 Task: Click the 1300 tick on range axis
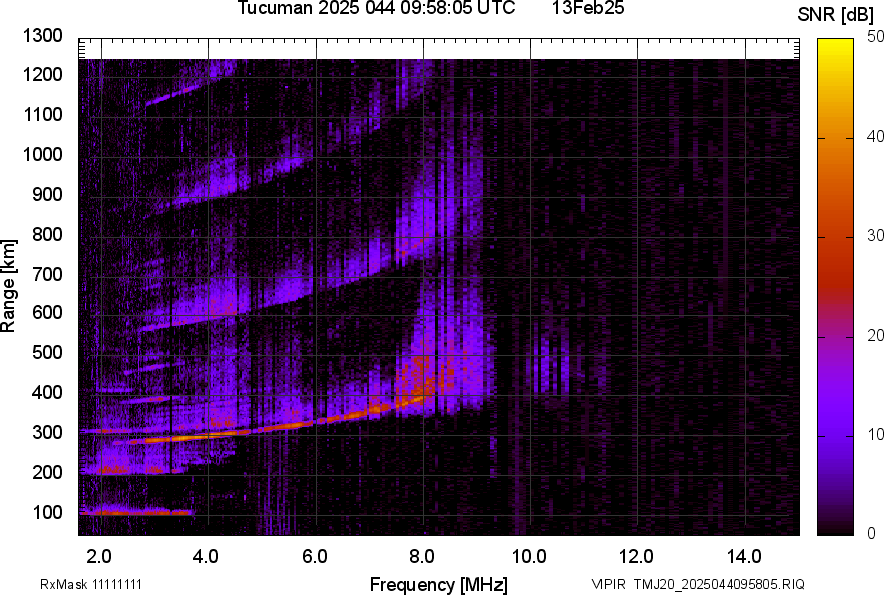[46, 36]
